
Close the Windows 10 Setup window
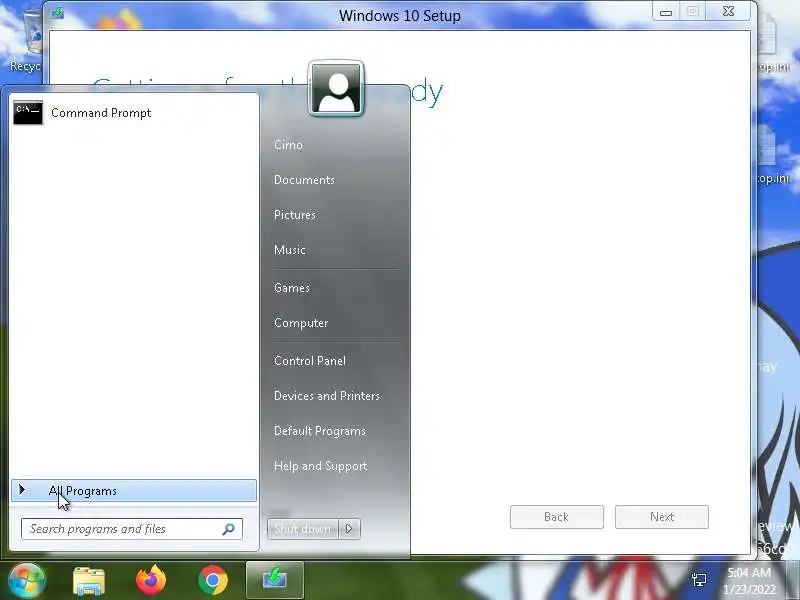click(x=729, y=12)
